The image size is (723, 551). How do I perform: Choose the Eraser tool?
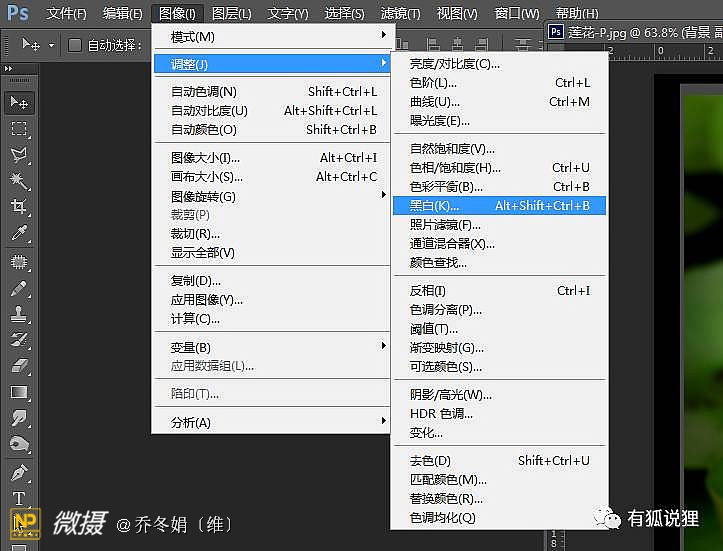[x=18, y=366]
